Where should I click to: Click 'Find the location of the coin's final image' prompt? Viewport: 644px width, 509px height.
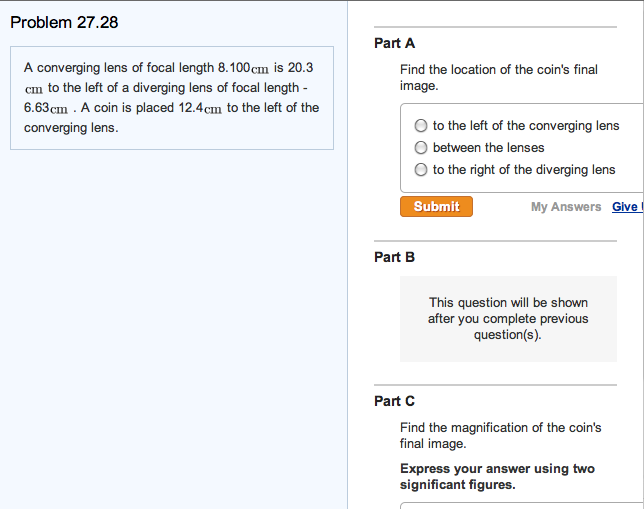pyautogui.click(x=499, y=77)
